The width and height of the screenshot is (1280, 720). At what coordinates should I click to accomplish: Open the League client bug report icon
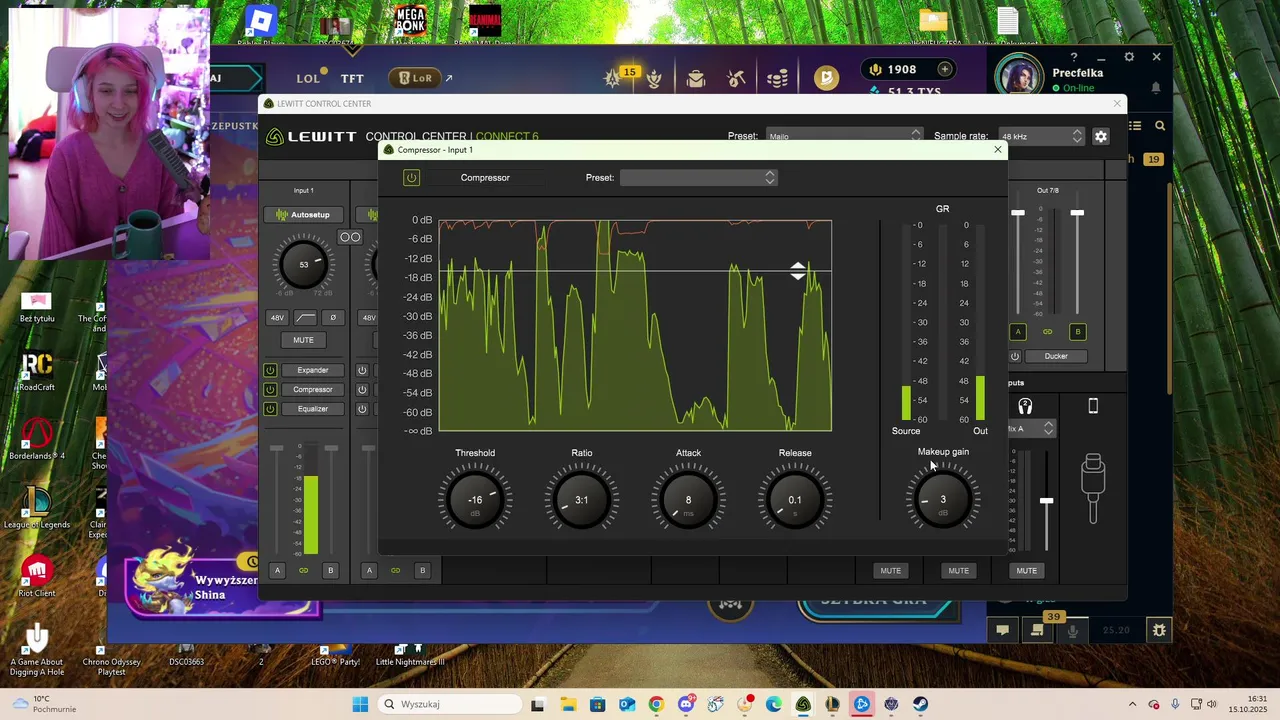[x=1159, y=630]
